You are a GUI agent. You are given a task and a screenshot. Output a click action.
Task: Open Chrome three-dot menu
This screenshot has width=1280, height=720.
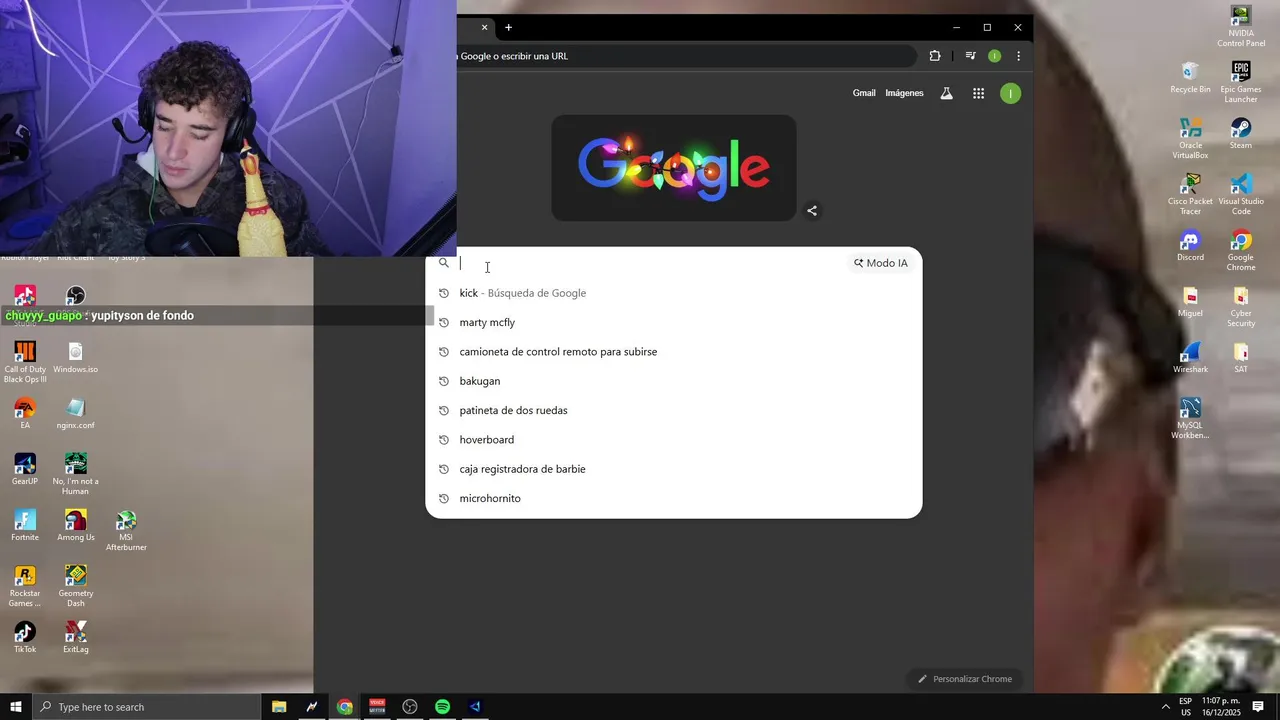click(1018, 56)
